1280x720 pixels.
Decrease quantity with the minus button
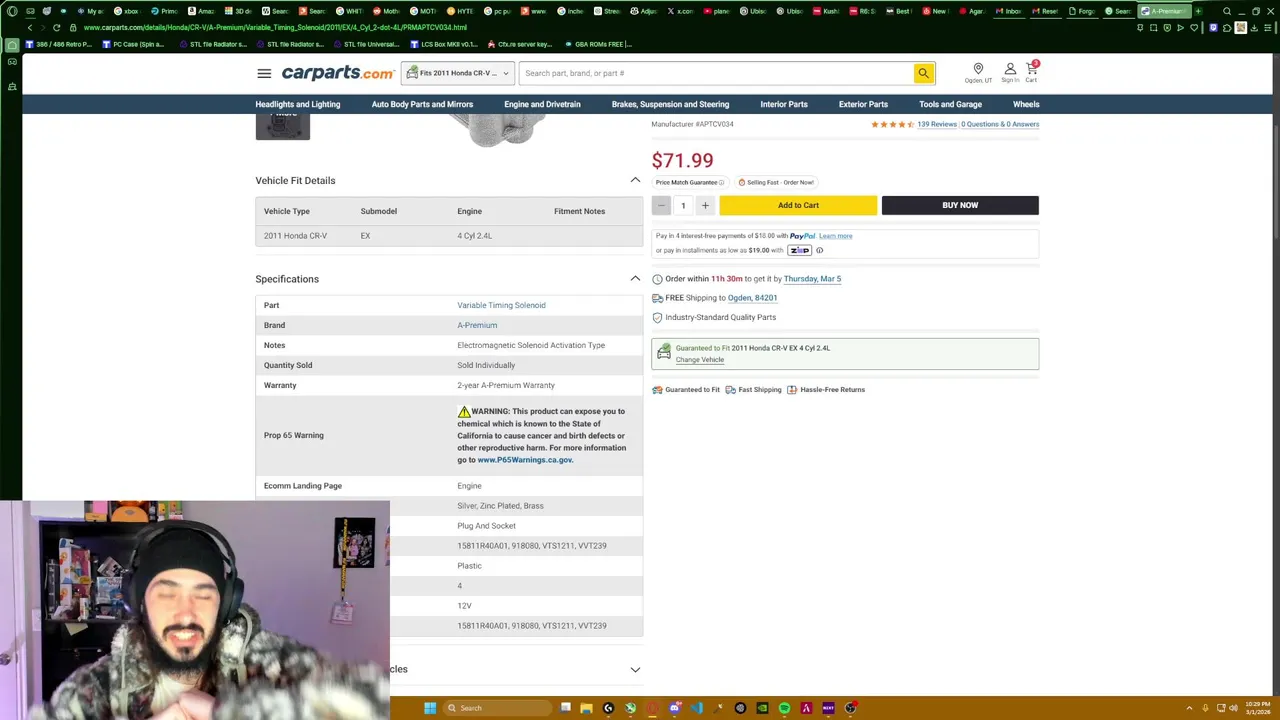(x=661, y=205)
